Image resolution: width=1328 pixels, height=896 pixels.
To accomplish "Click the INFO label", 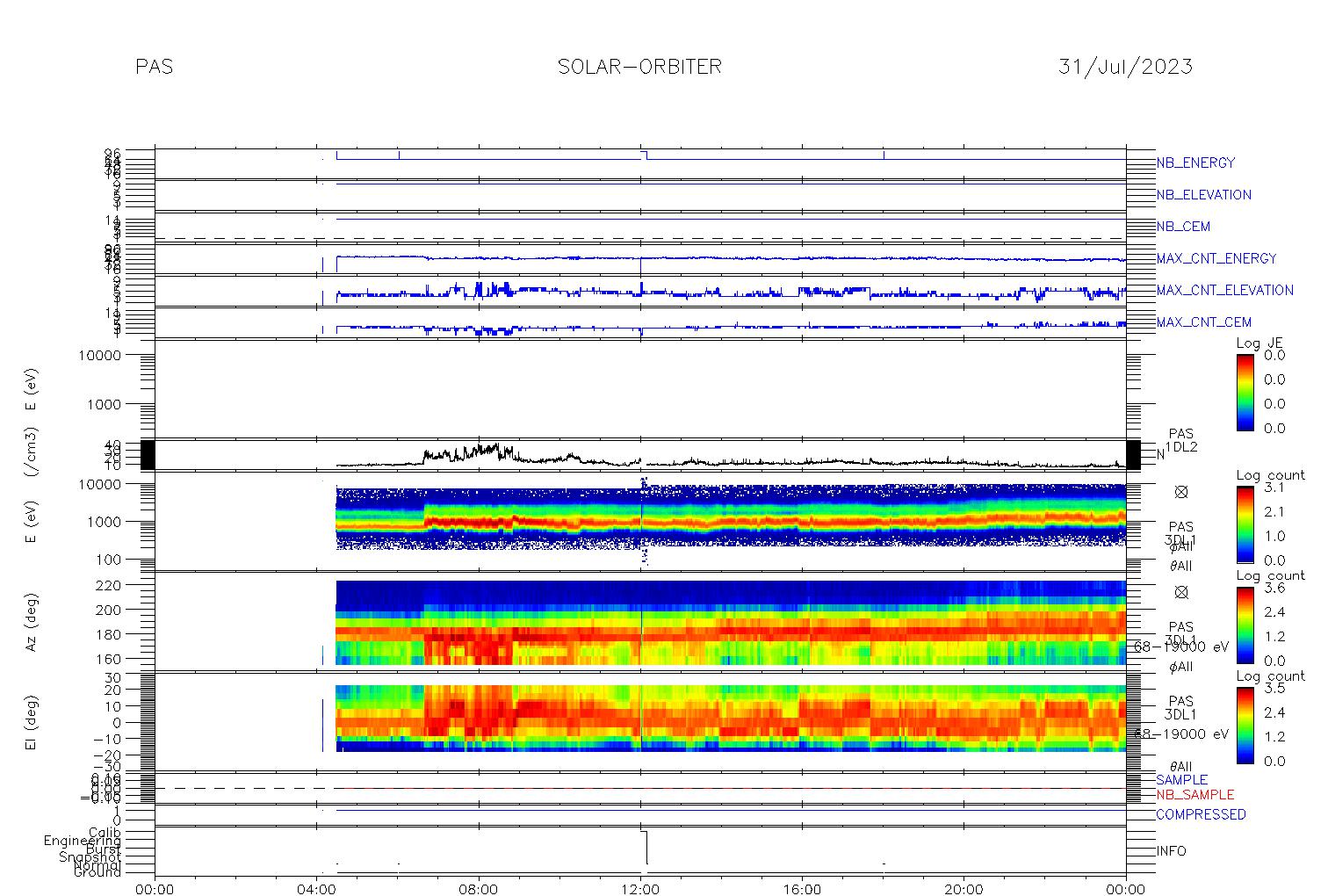I will (x=1171, y=851).
